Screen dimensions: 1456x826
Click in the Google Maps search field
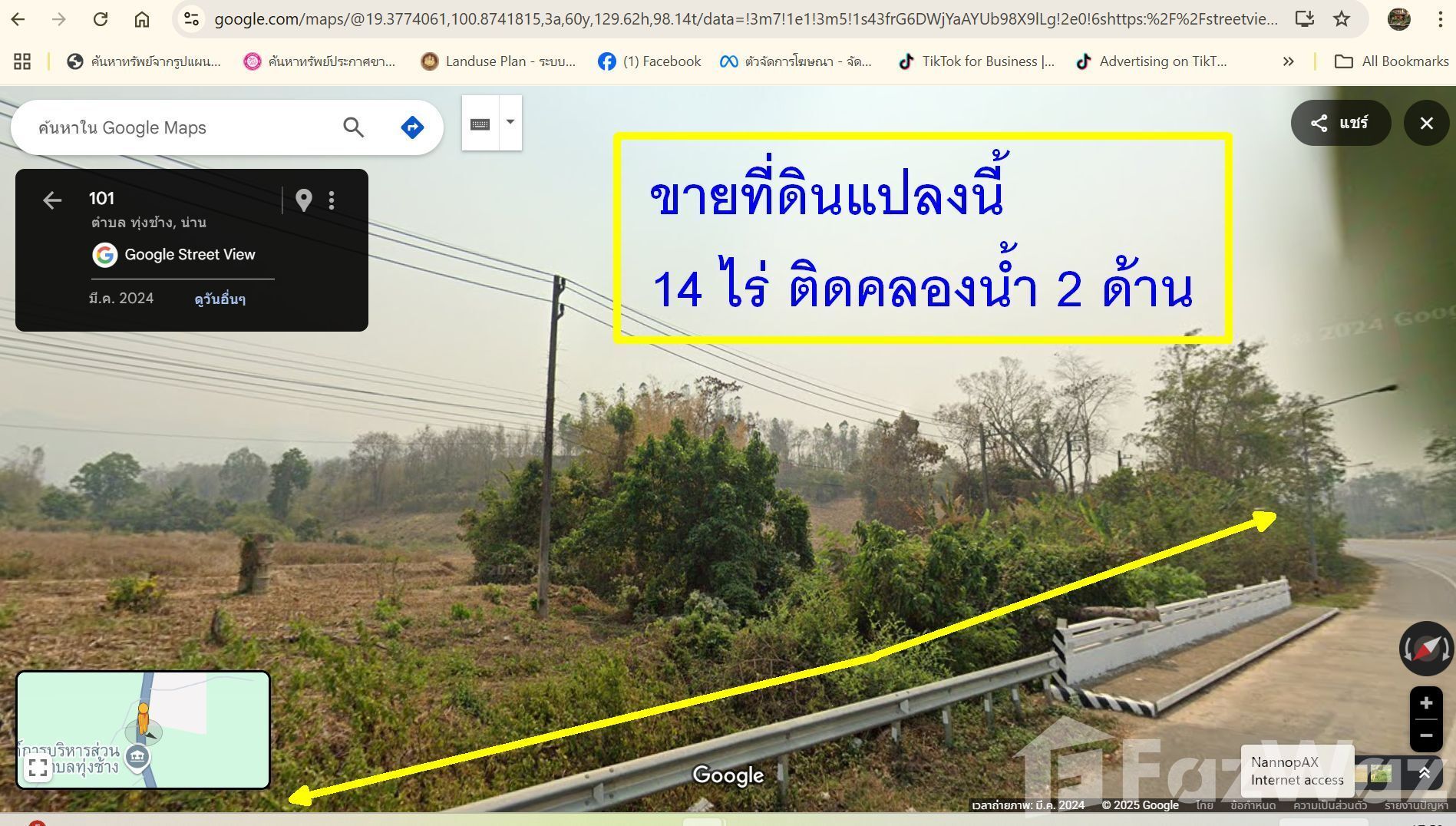[x=184, y=127]
